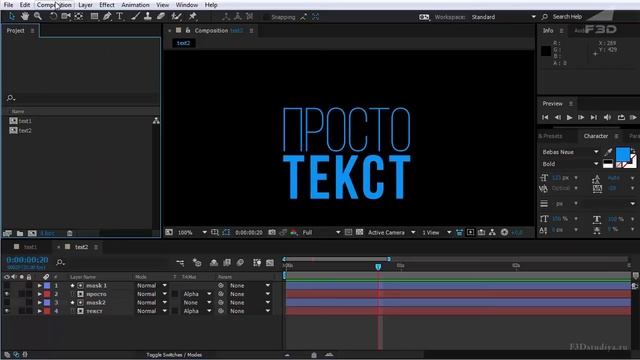Screen dimensions: 640x360
Task: Open the File menu
Action: 9,5
